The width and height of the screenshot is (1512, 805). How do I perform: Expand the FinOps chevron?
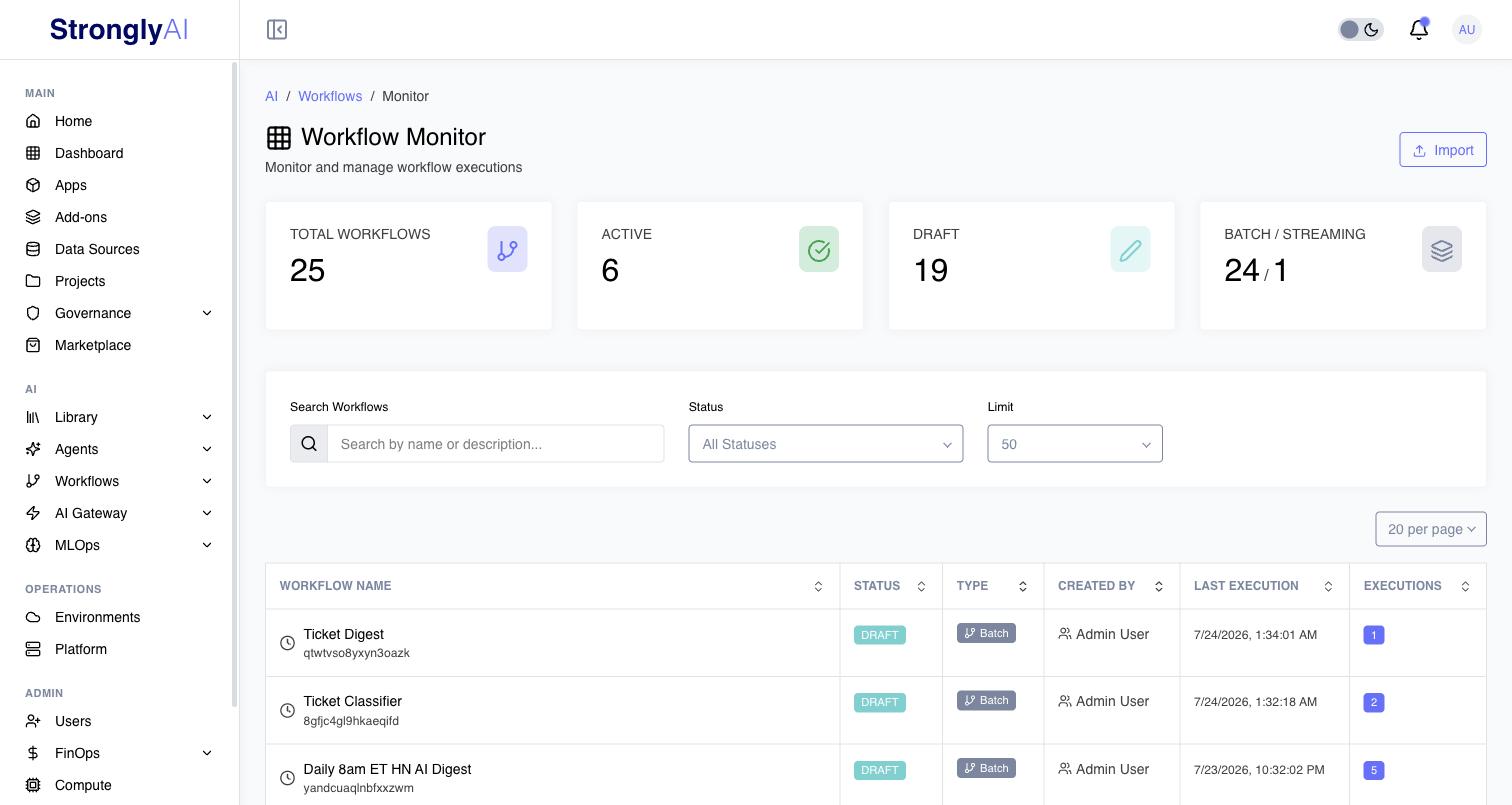[207, 753]
